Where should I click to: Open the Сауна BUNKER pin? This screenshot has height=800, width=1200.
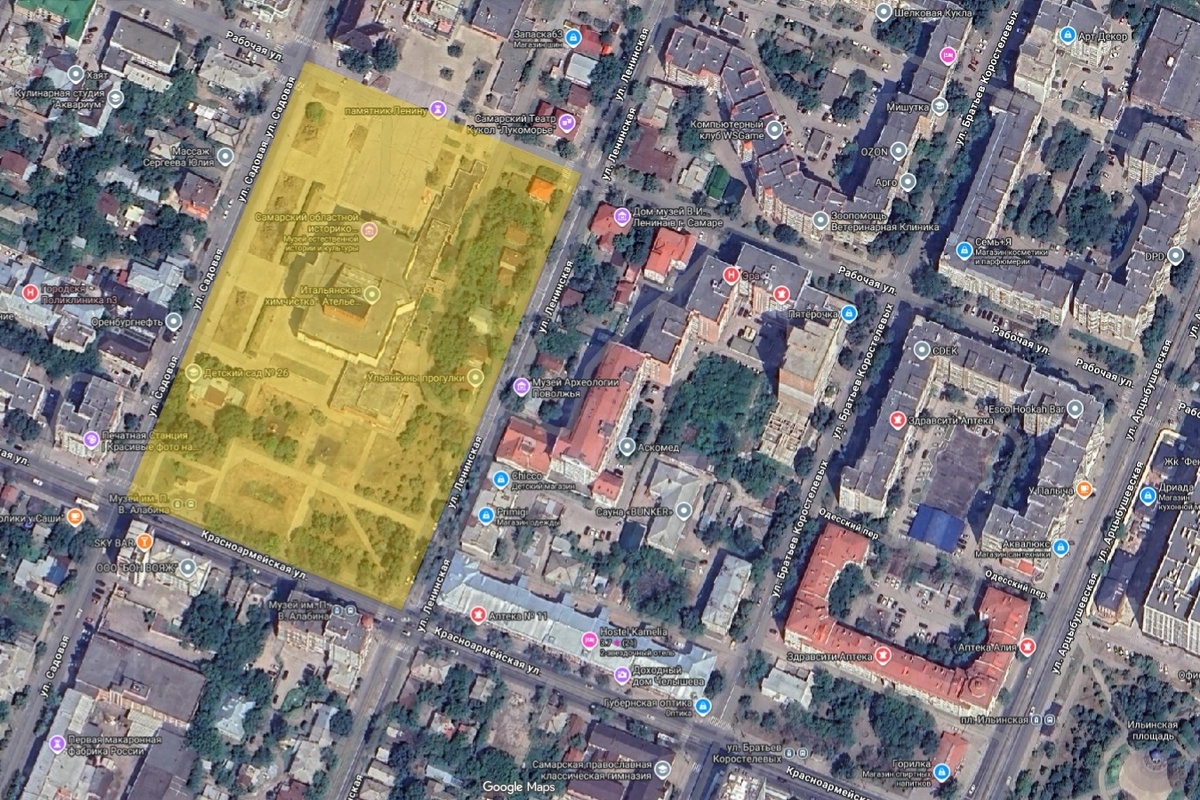683,510
